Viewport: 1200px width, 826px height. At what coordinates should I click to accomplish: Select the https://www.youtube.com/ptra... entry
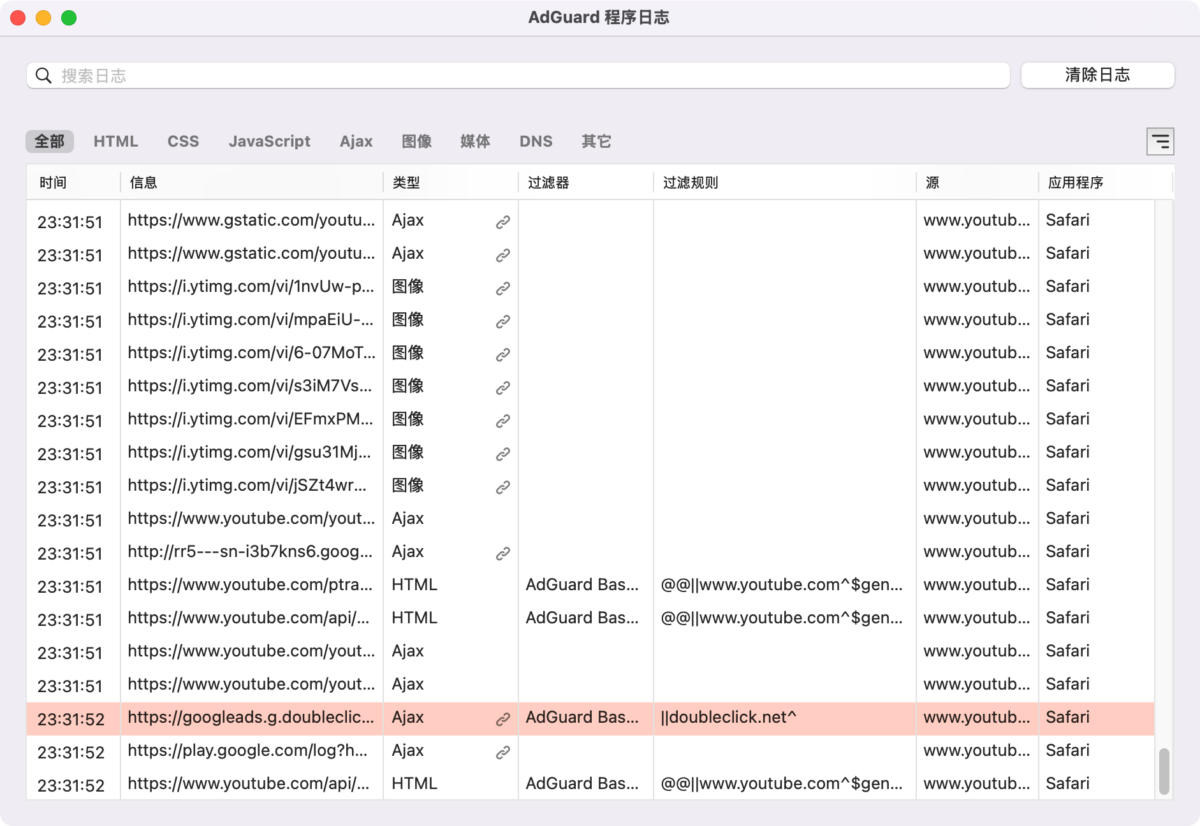591,584
